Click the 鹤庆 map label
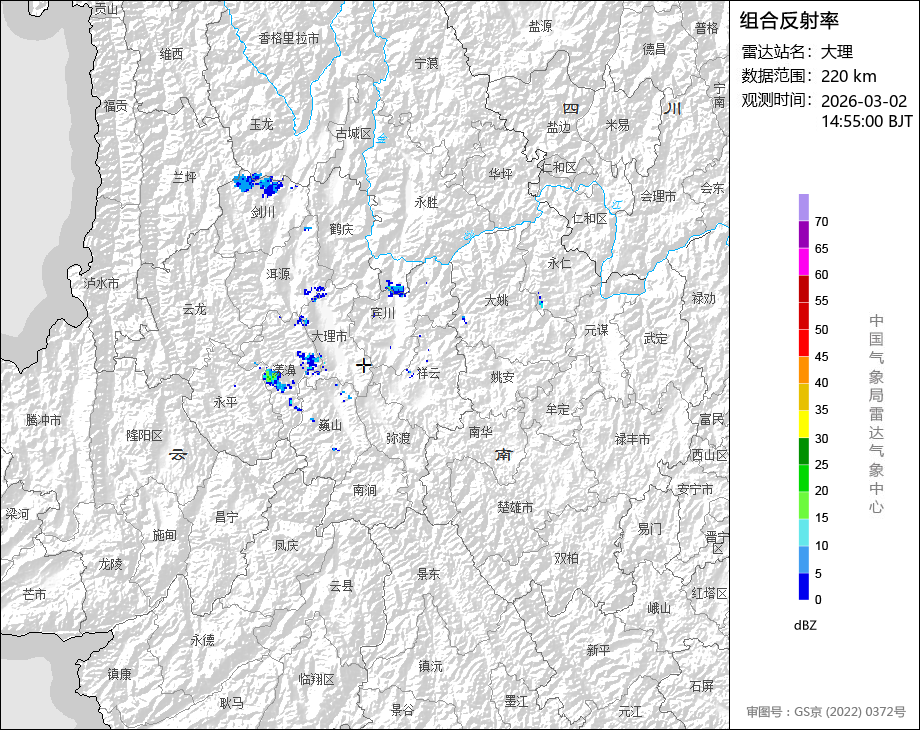Viewport: 920px width, 730px height. click(341, 229)
